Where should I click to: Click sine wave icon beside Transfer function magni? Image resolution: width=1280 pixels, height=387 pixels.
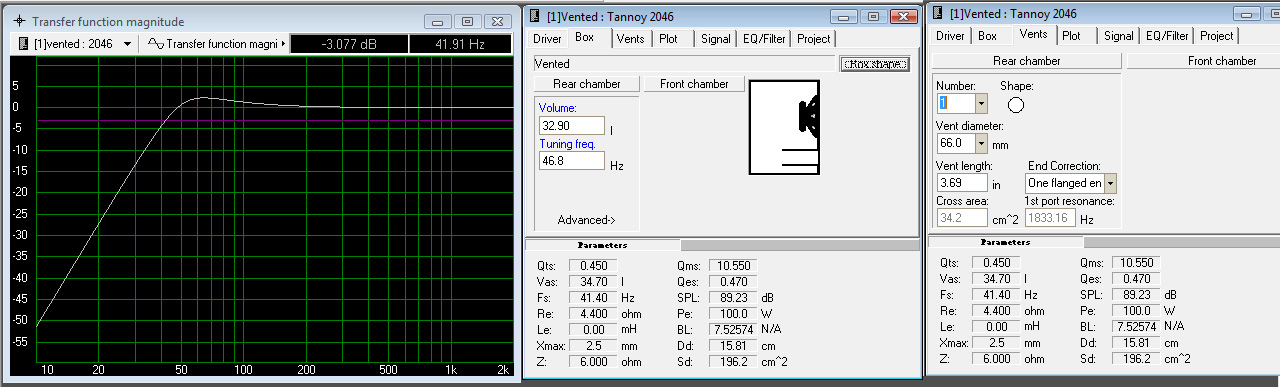pyautogui.click(x=155, y=44)
